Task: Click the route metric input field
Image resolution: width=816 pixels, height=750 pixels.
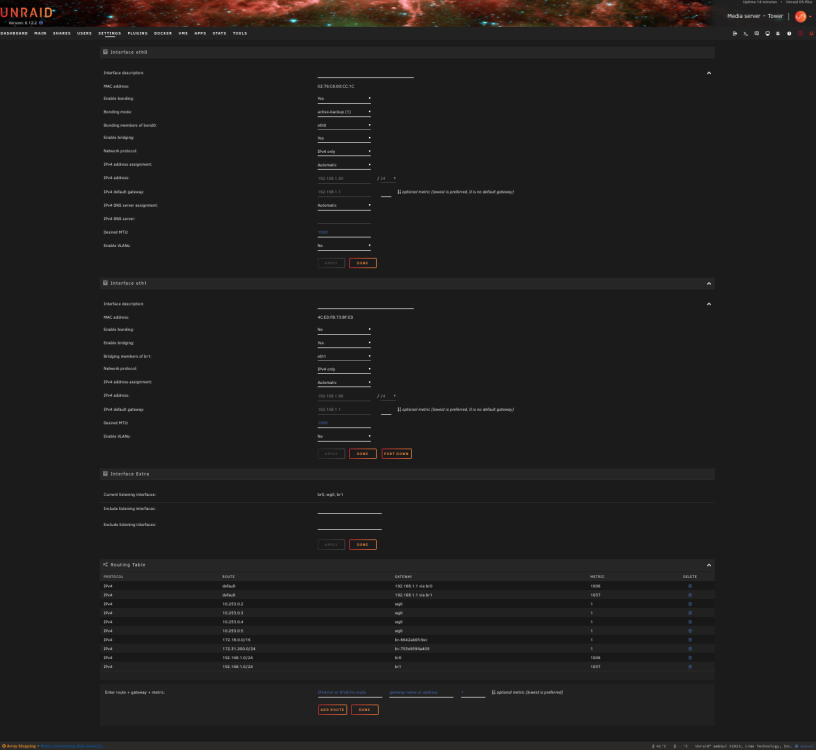Action: pos(473,693)
